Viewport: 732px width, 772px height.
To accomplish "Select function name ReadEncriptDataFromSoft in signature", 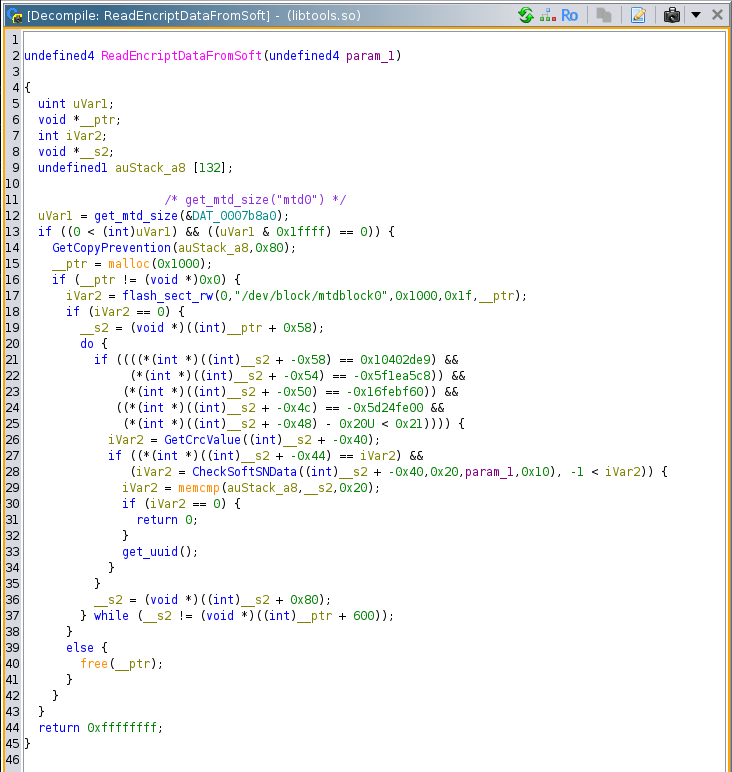I will click(x=182, y=56).
